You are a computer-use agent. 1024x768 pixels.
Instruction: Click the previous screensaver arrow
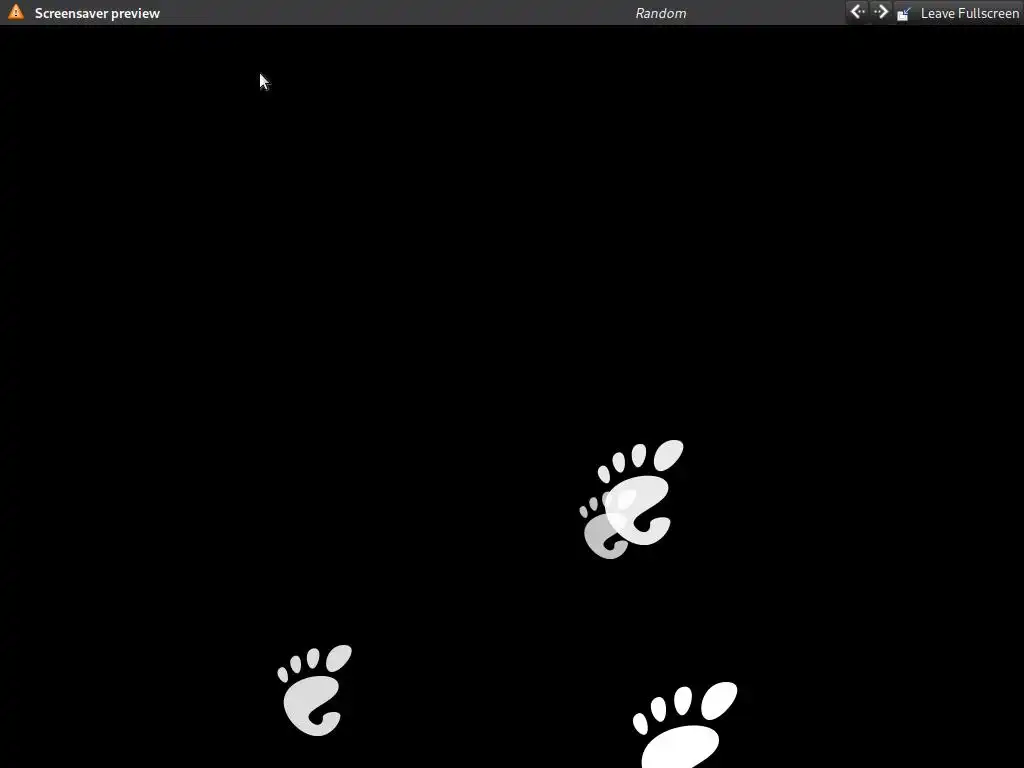857,12
